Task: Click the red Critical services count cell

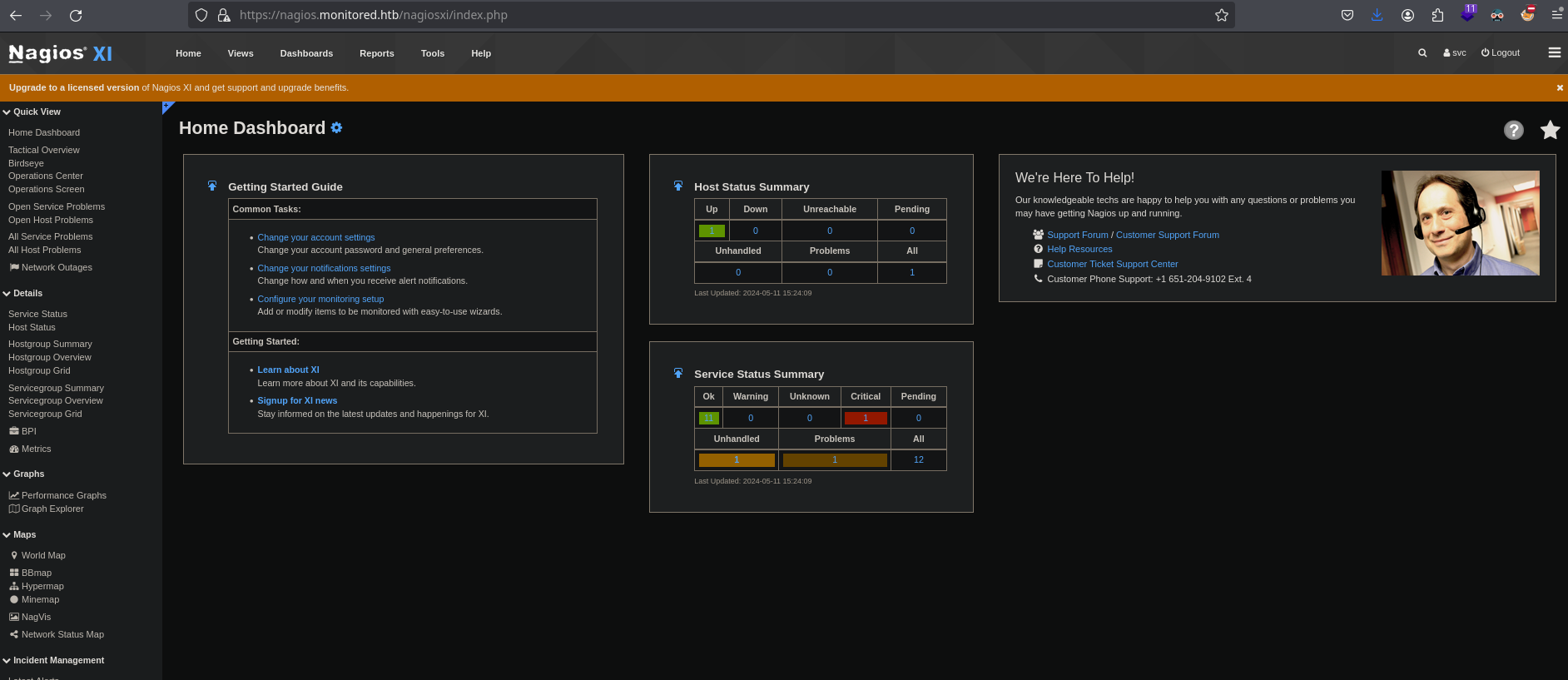Action: pyautogui.click(x=866, y=418)
